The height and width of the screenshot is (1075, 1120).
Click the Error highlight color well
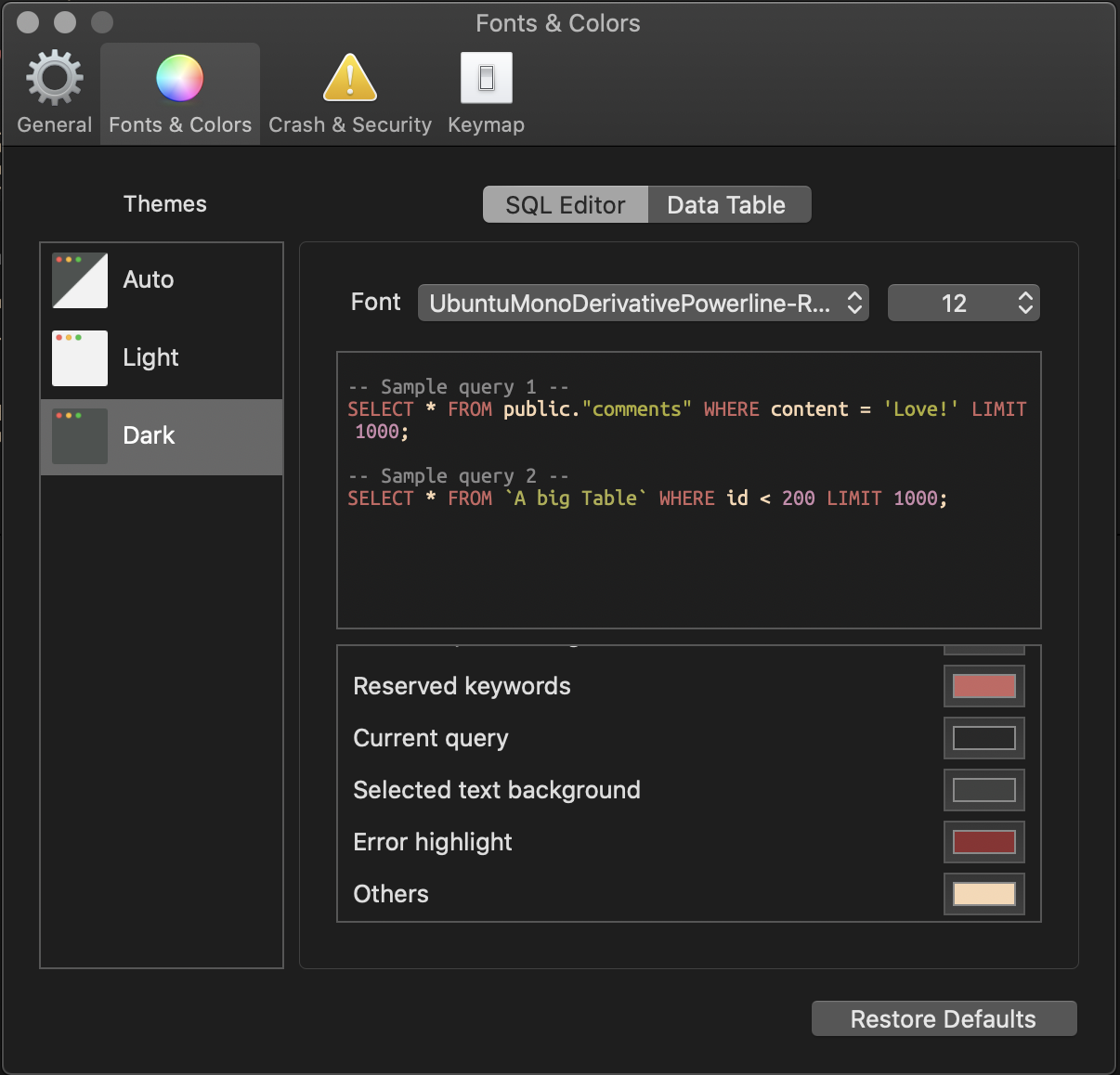tap(983, 842)
